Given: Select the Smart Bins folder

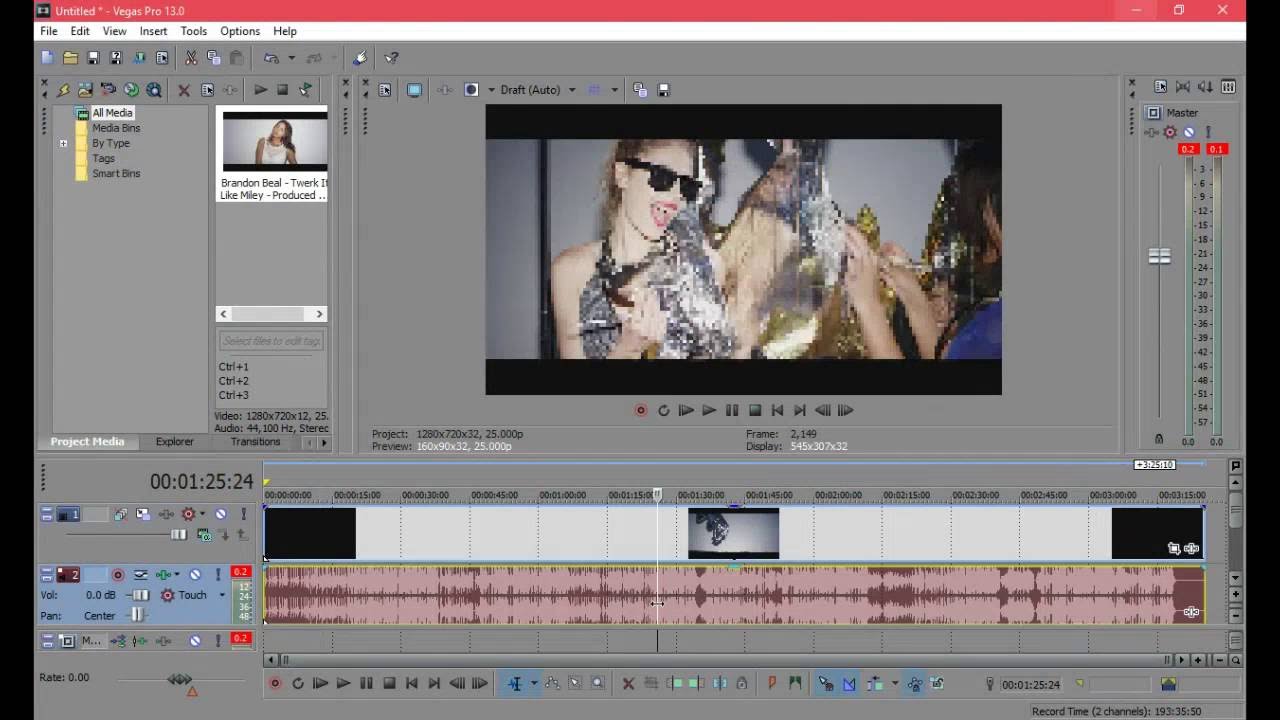Looking at the screenshot, I should (116, 173).
